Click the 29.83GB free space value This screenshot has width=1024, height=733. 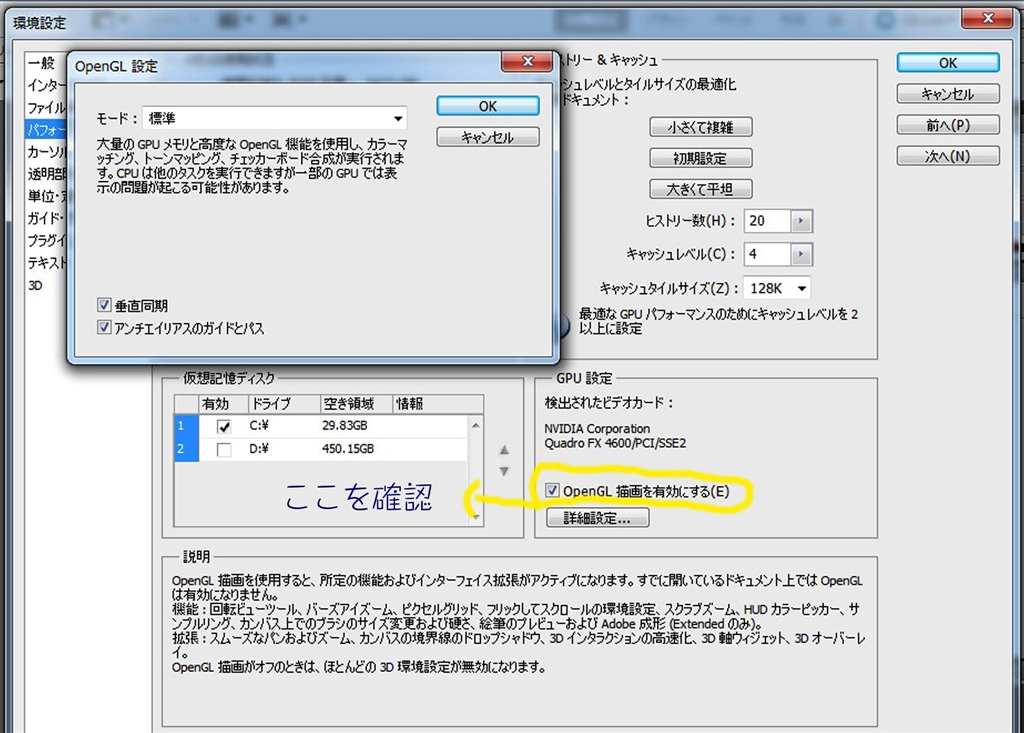tap(344, 426)
